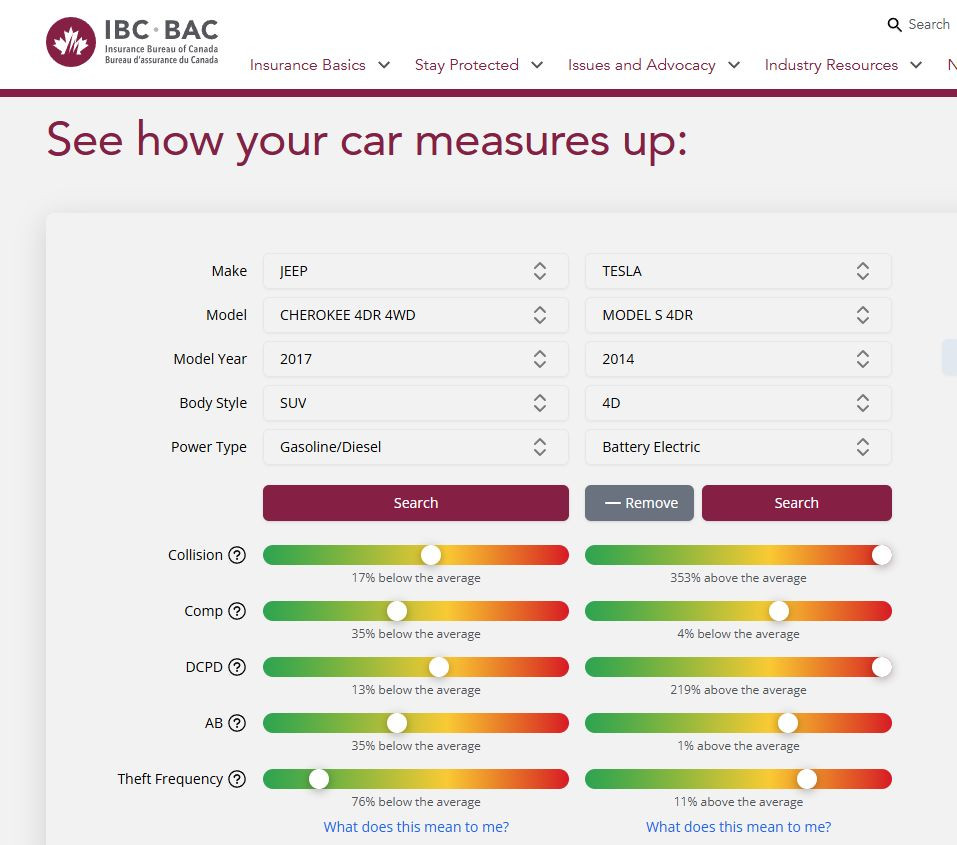Open the Comp help question mark
The height and width of the screenshot is (845, 957).
[x=237, y=611]
